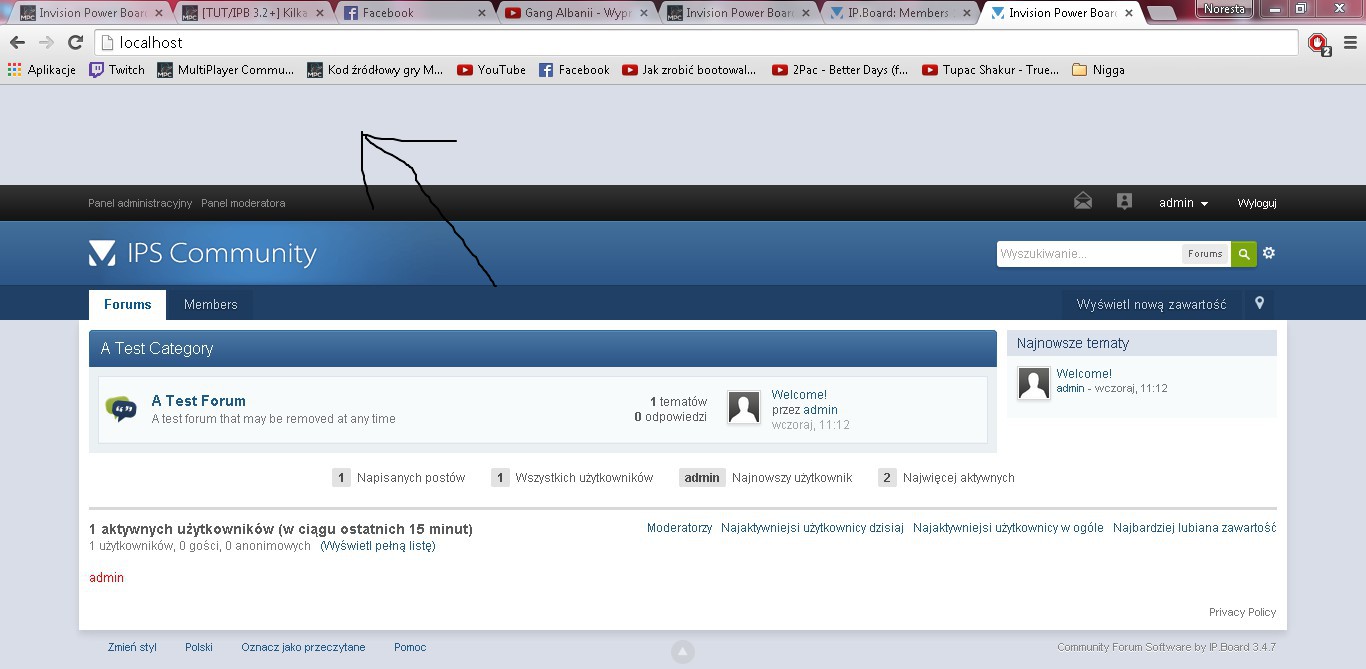
Task: Open the Chrome menu (three lines)
Action: (1349, 43)
